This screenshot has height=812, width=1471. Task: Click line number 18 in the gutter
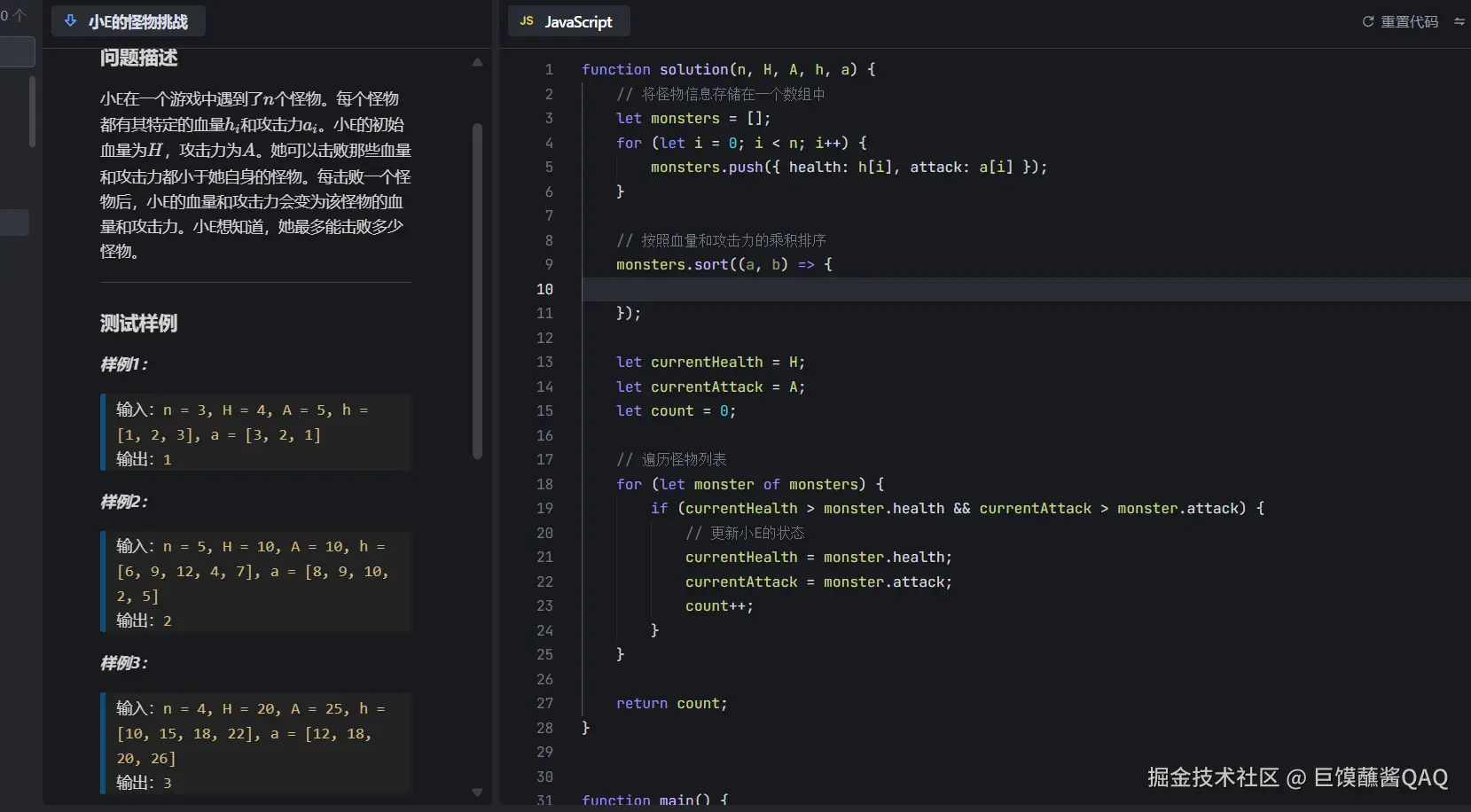[x=544, y=484]
